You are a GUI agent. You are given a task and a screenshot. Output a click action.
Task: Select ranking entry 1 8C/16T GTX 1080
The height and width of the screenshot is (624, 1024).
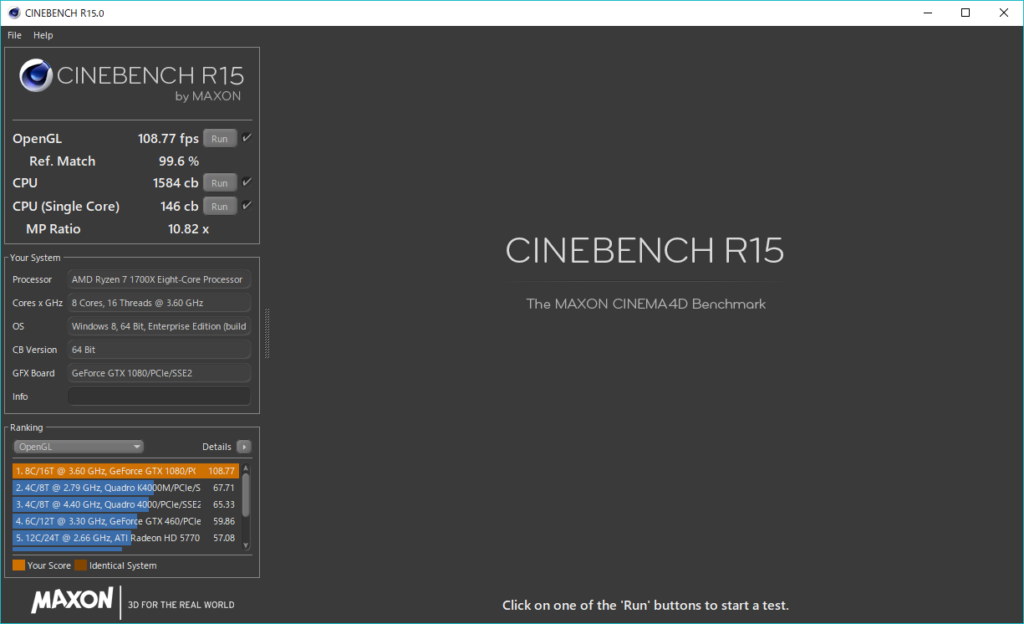coord(125,471)
